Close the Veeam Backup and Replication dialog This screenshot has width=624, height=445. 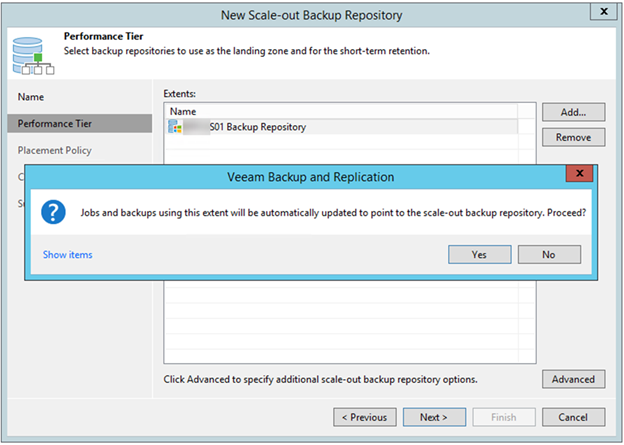(x=579, y=173)
